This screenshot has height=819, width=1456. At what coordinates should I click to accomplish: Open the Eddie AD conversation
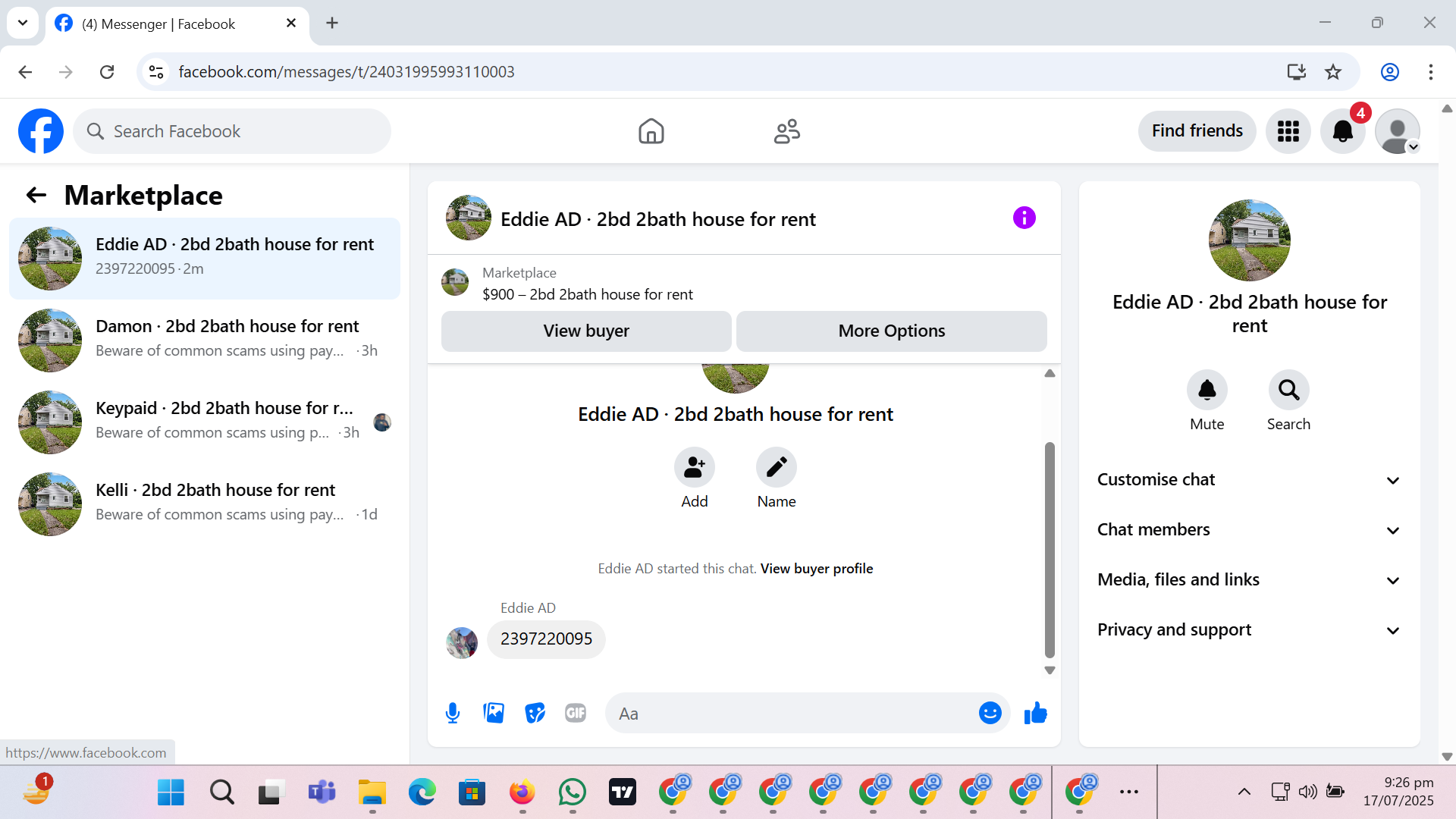pyautogui.click(x=205, y=259)
